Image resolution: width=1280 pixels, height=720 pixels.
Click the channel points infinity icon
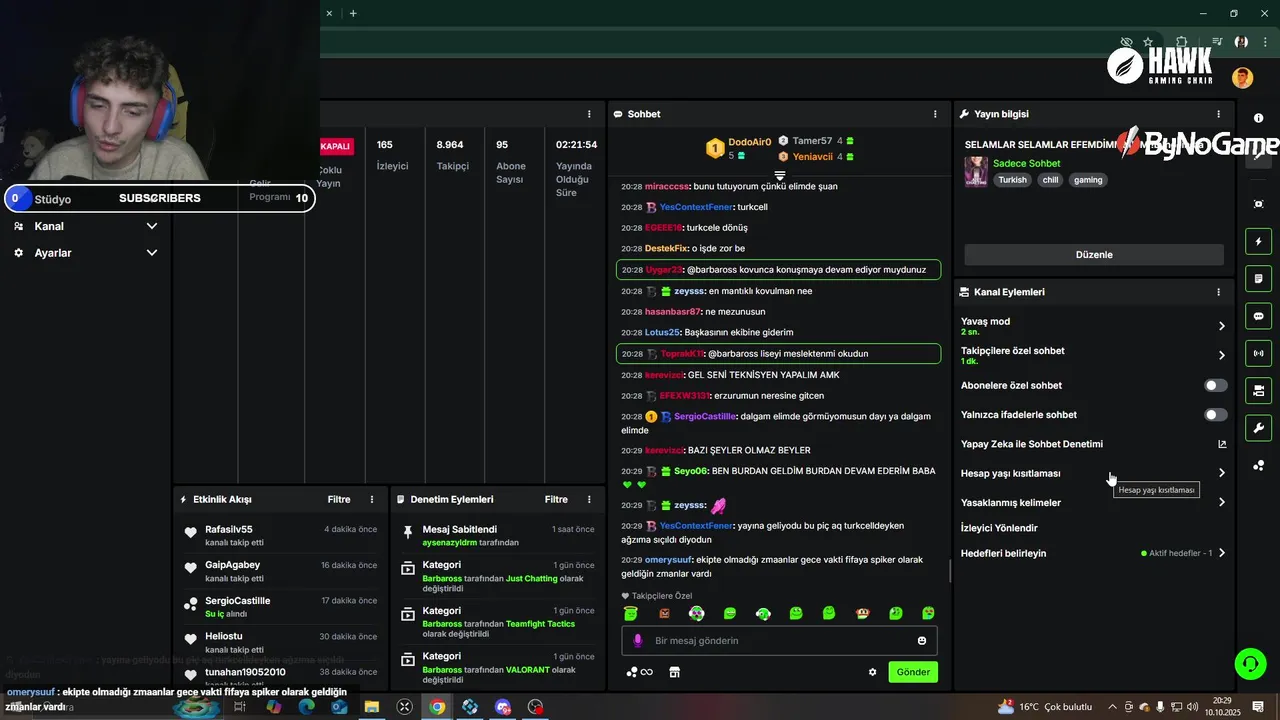click(x=640, y=672)
